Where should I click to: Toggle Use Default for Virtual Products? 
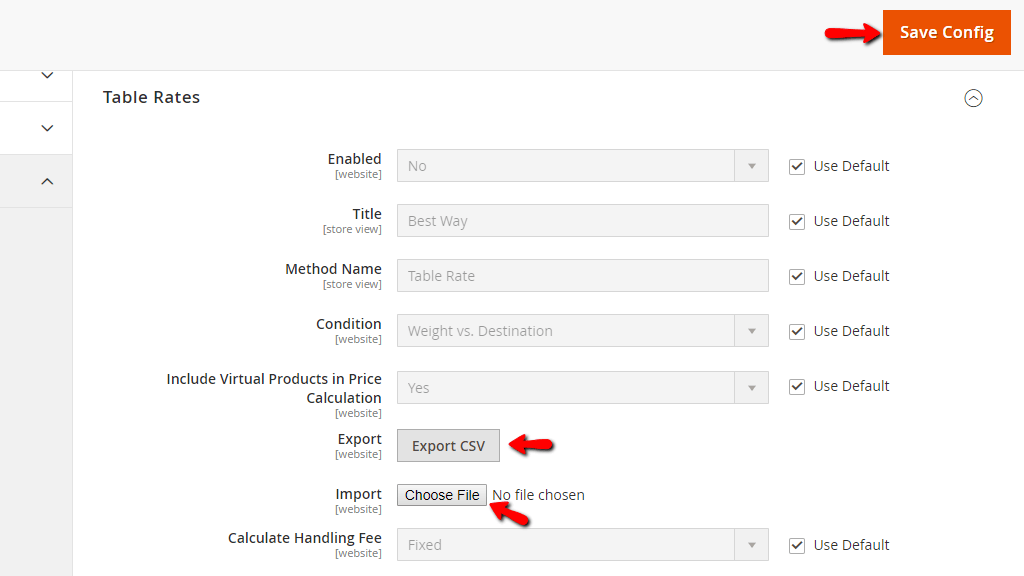click(797, 387)
